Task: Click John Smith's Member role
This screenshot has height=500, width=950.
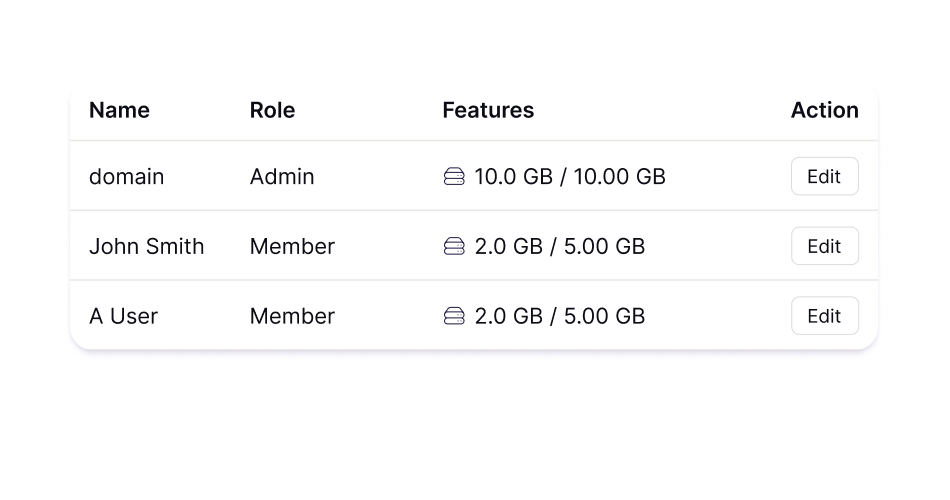Action: pos(292,246)
